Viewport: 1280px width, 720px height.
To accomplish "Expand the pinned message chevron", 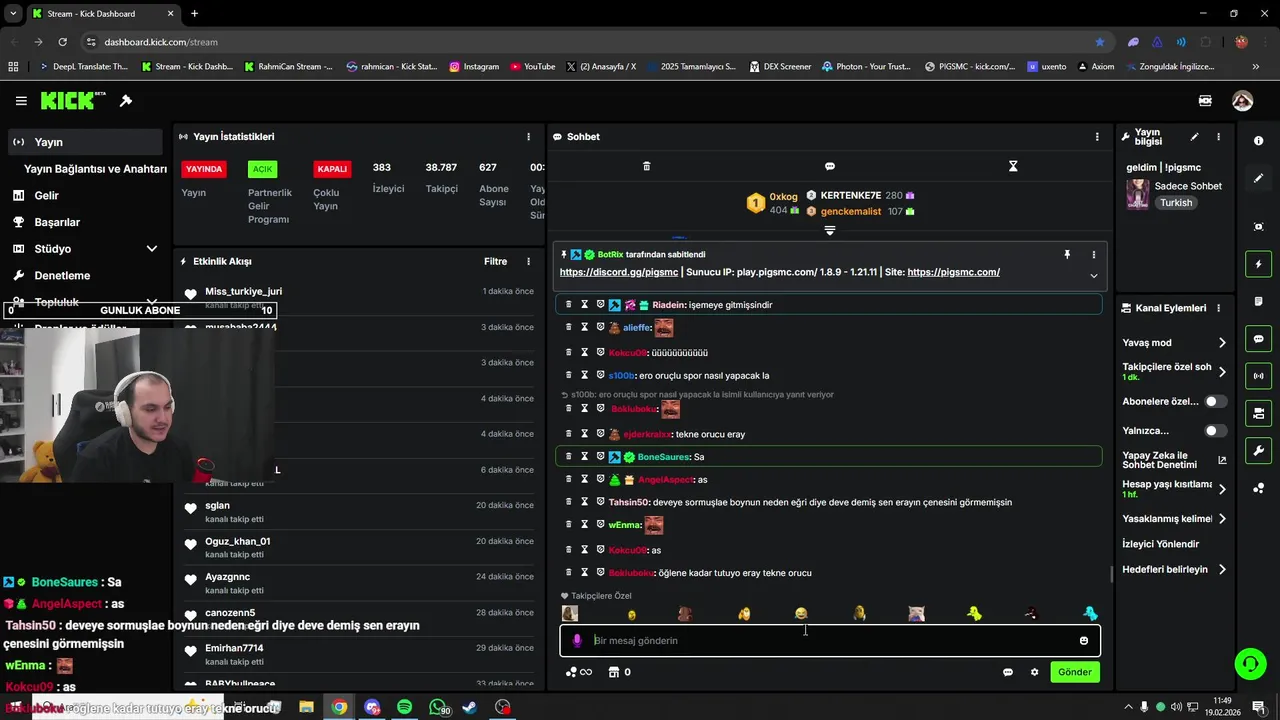I will (1093, 276).
